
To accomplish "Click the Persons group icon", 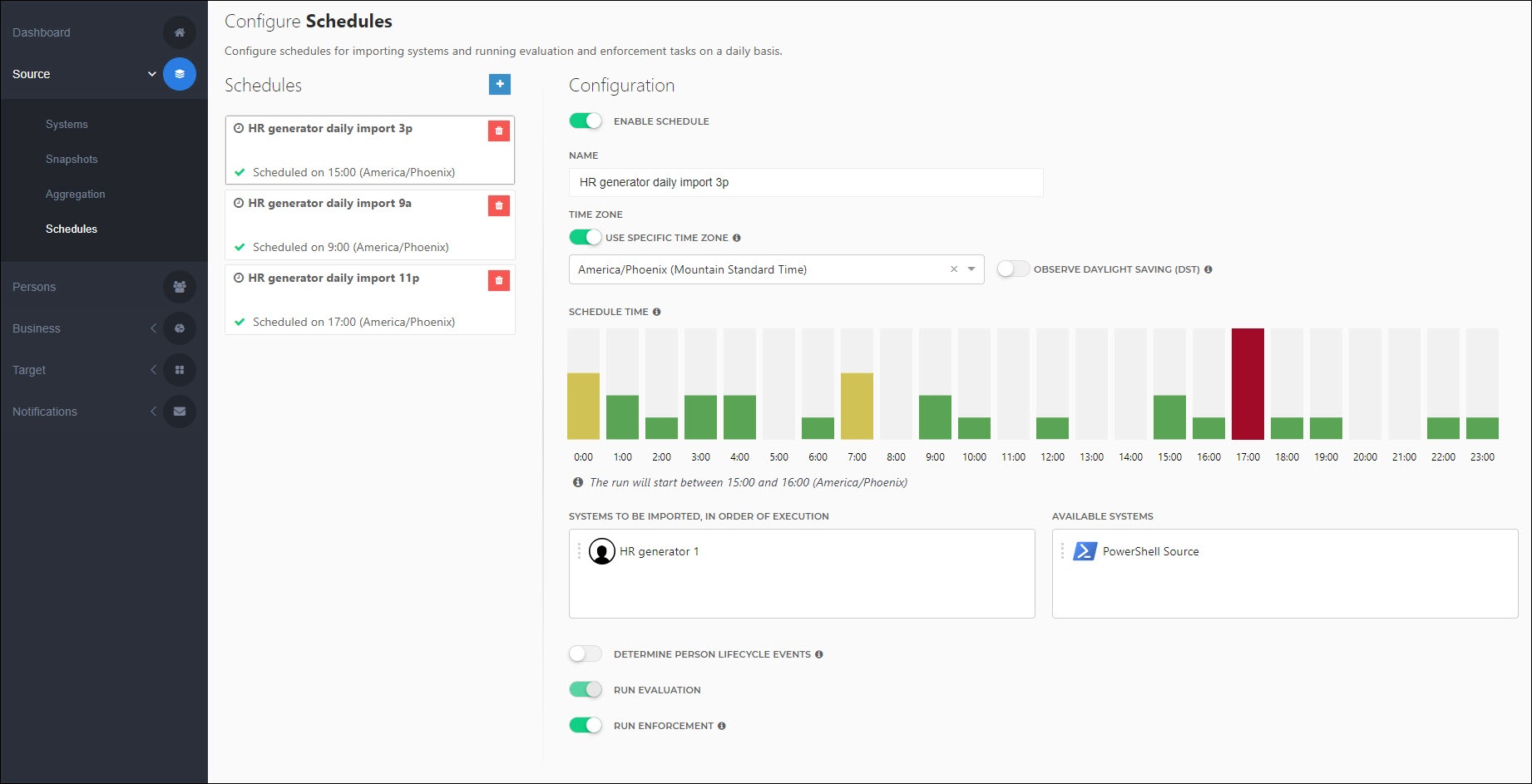I will 180,287.
